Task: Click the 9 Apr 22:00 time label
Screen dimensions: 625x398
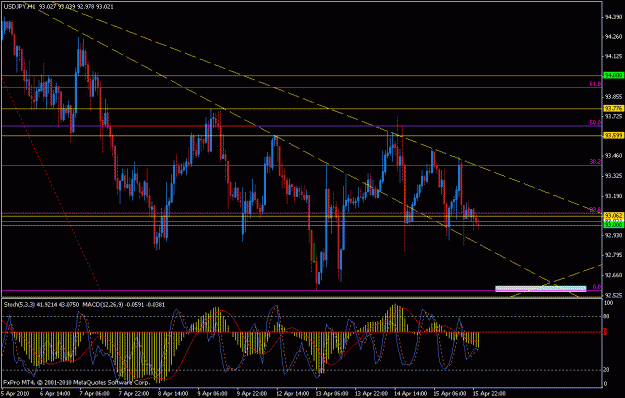Action: coord(252,394)
